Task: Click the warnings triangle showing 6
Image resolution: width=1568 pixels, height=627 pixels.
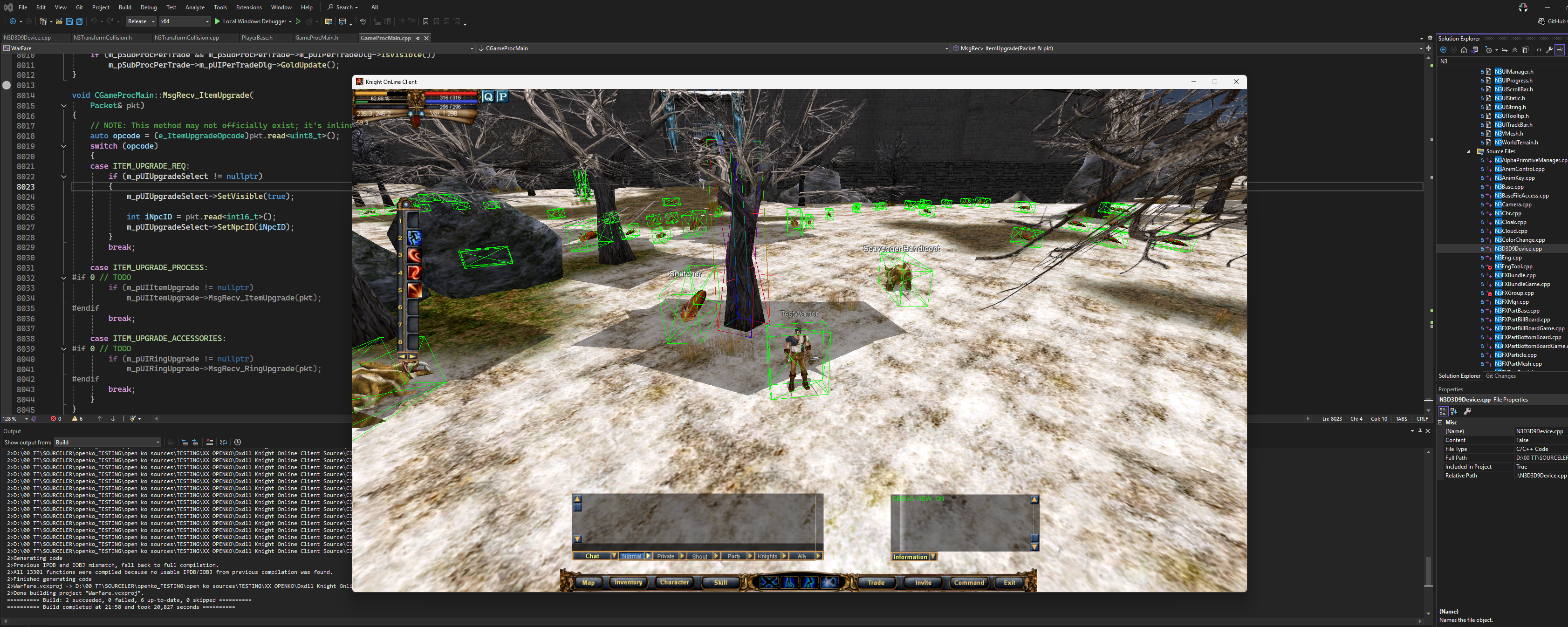Action: 75,419
